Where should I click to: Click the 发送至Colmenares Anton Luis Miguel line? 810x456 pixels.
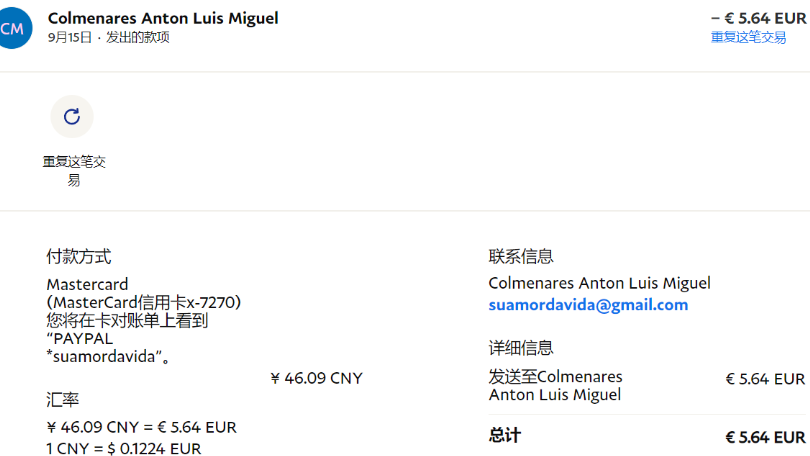[x=555, y=385]
